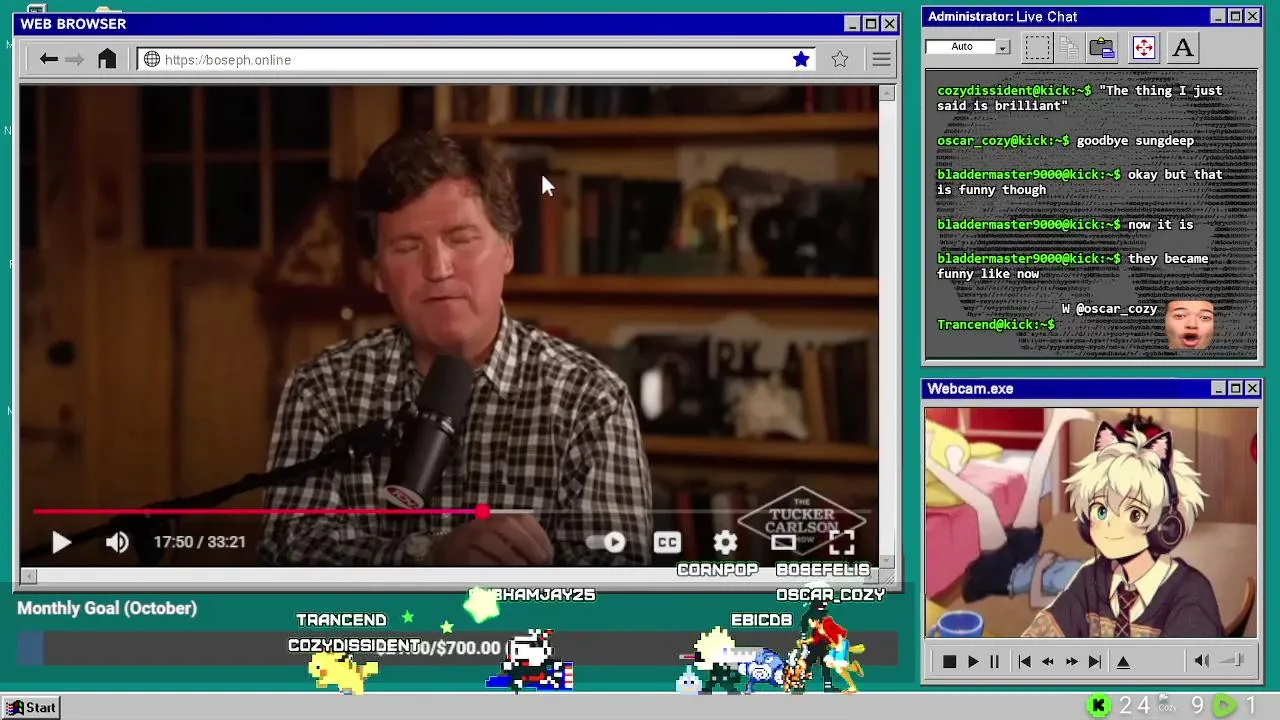This screenshot has height=720, width=1280.
Task: Click the Monthly Goal progress bar
Action: [456, 649]
